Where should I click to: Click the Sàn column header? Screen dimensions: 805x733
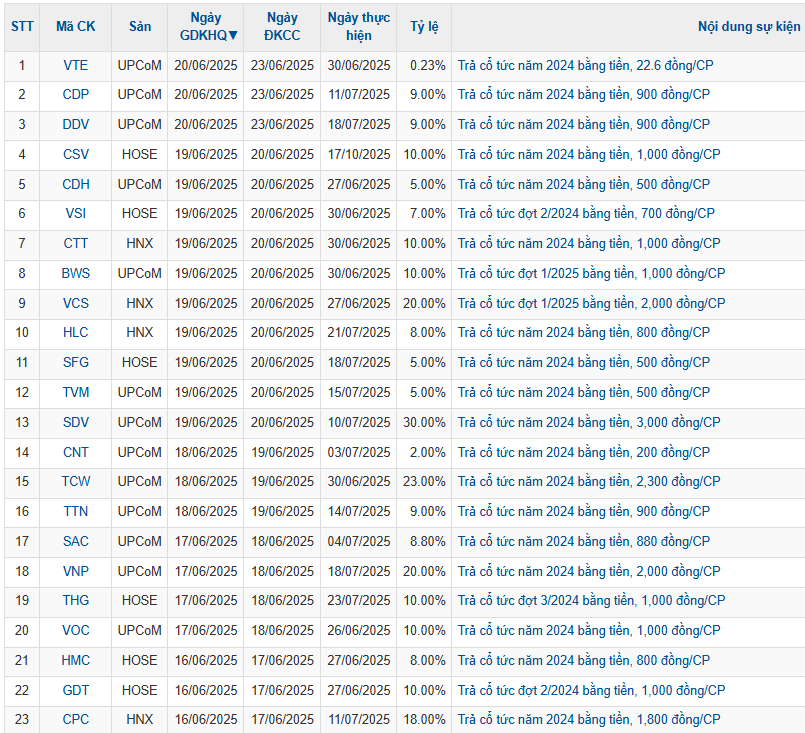click(x=140, y=27)
